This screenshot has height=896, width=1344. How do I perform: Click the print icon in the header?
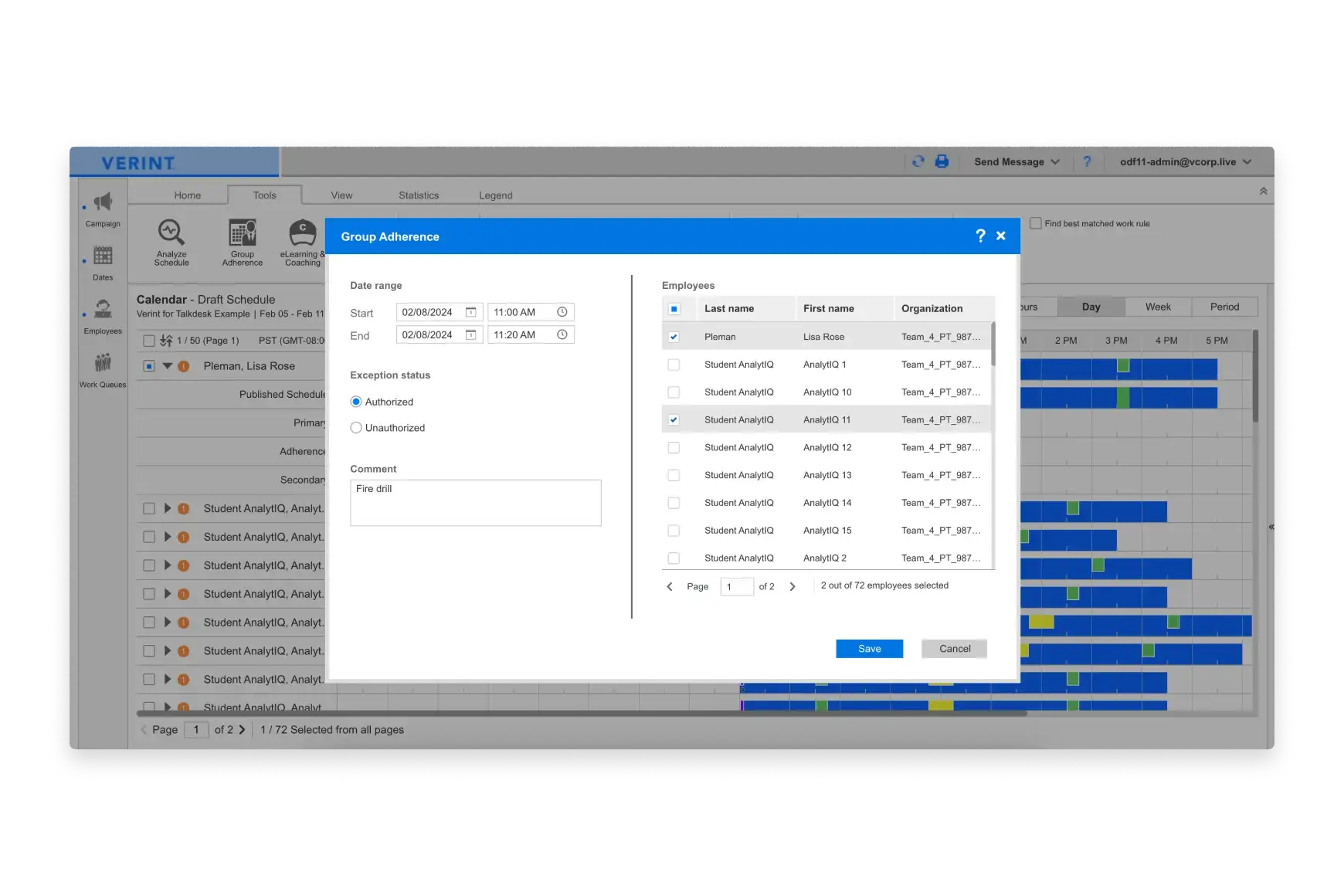point(942,161)
